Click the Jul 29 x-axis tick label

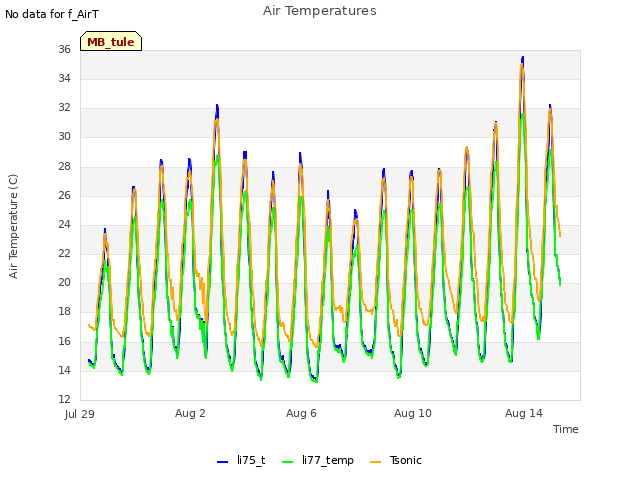[x=80, y=414]
